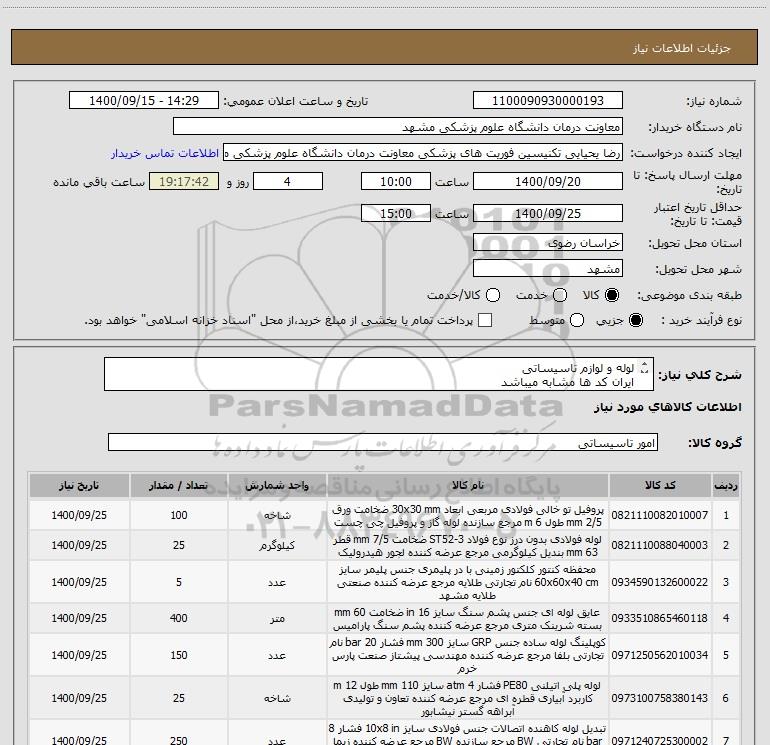Click the row 5 GRP coupling product name
This screenshot has height=745, width=770.
(468, 655)
